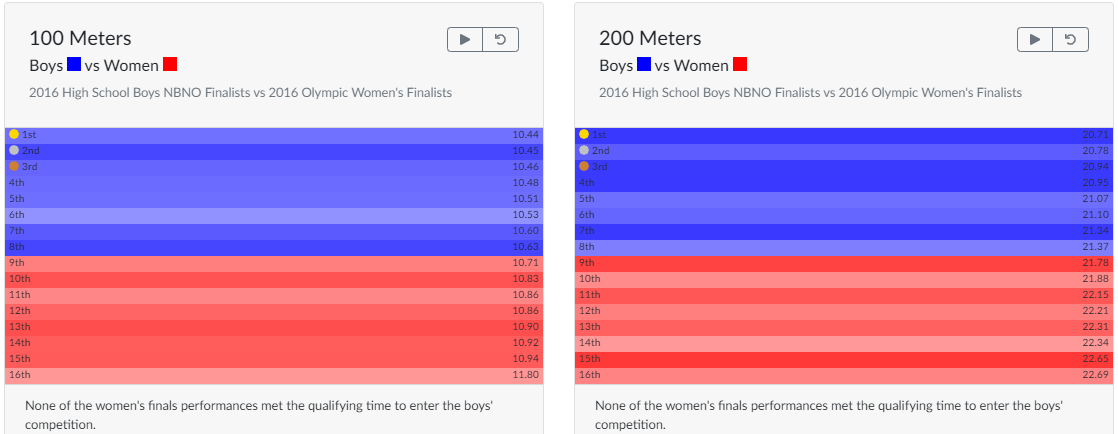Click the gold medal icon in 200 Meters

(584, 134)
